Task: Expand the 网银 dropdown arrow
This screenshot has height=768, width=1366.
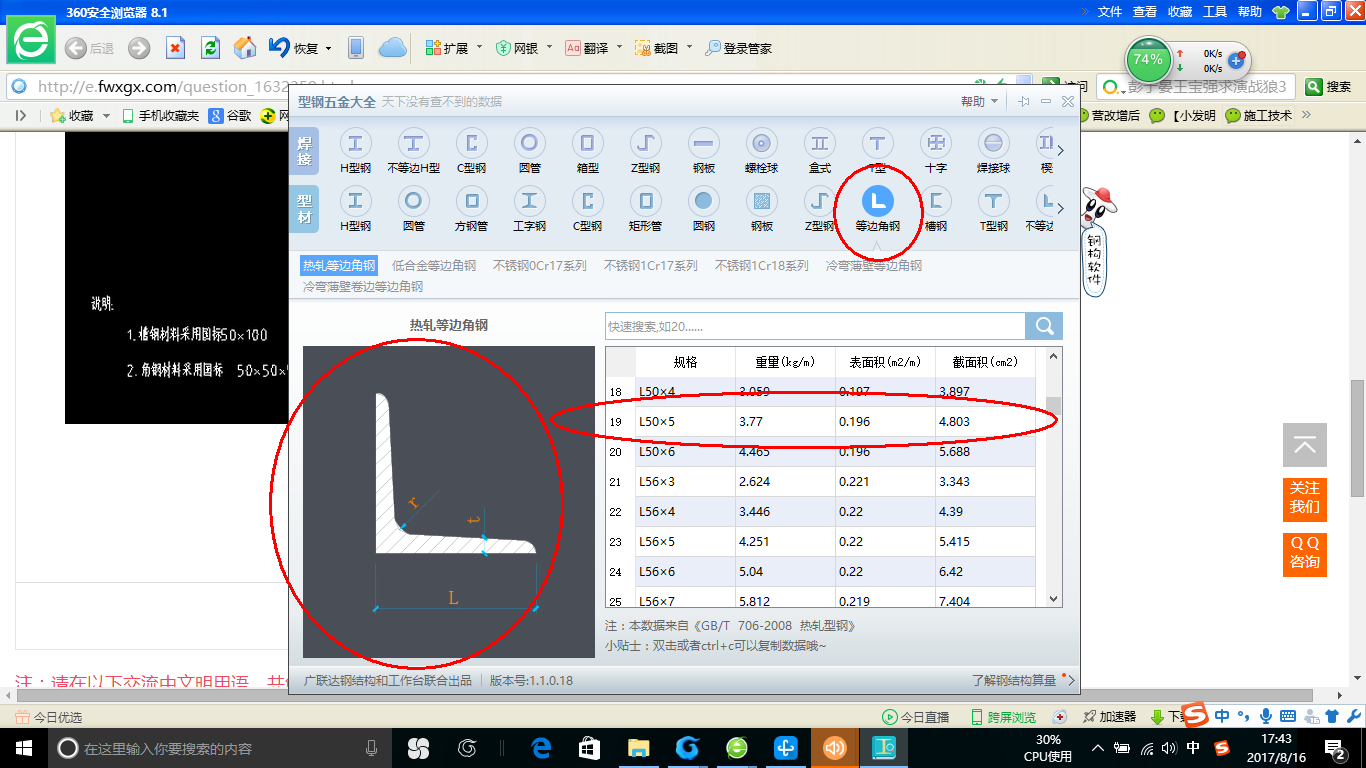Action: pyautogui.click(x=549, y=47)
